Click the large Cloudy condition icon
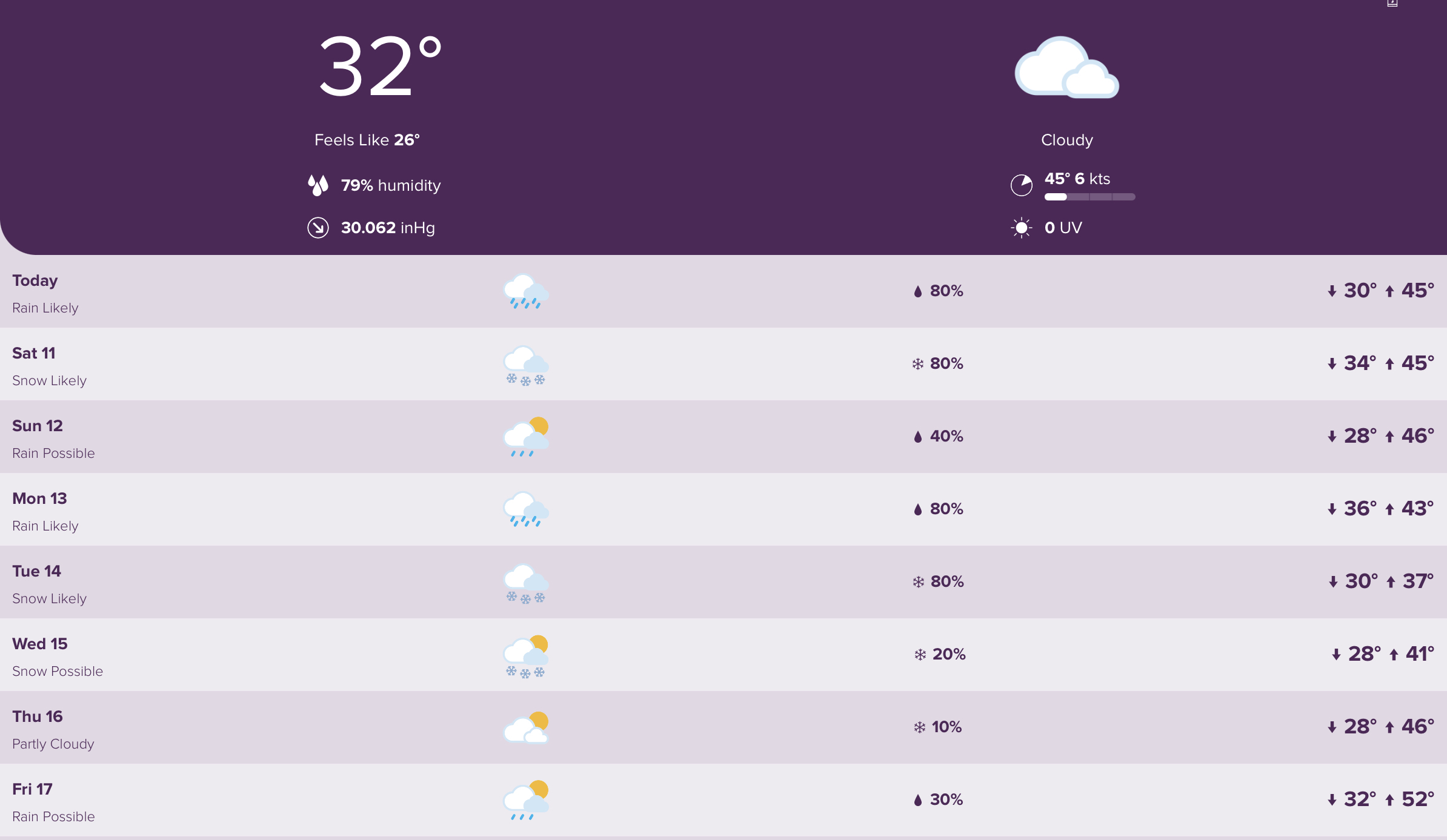This screenshot has height=840, width=1447. [1066, 67]
